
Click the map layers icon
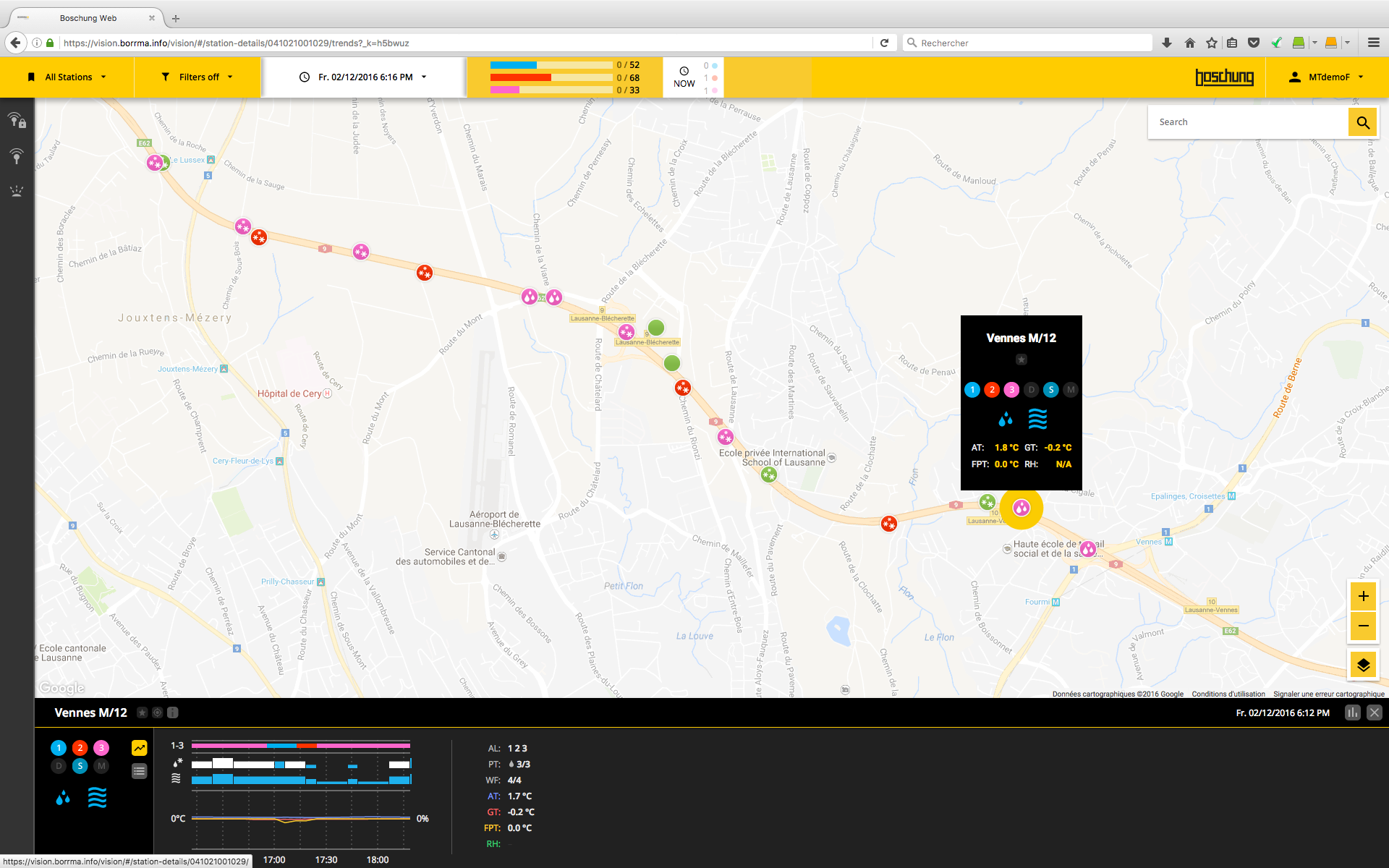(x=1363, y=665)
